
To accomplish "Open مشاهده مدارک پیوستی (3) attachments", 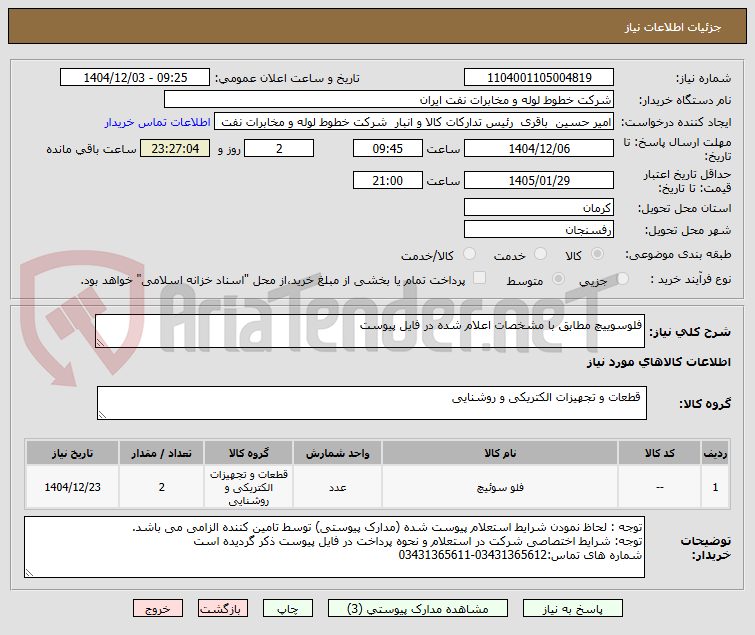I will [417, 608].
